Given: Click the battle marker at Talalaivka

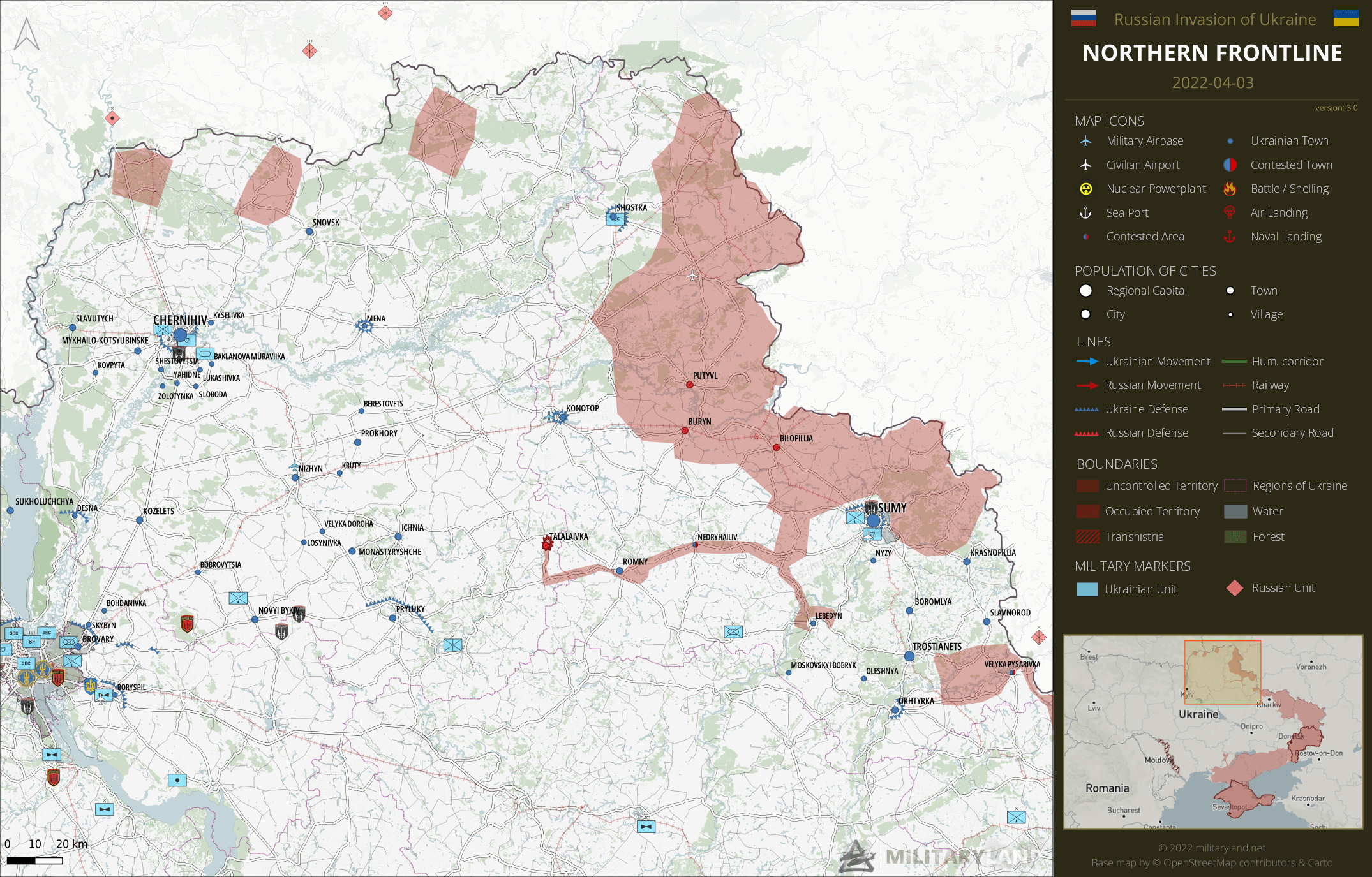Looking at the screenshot, I should (x=547, y=543).
